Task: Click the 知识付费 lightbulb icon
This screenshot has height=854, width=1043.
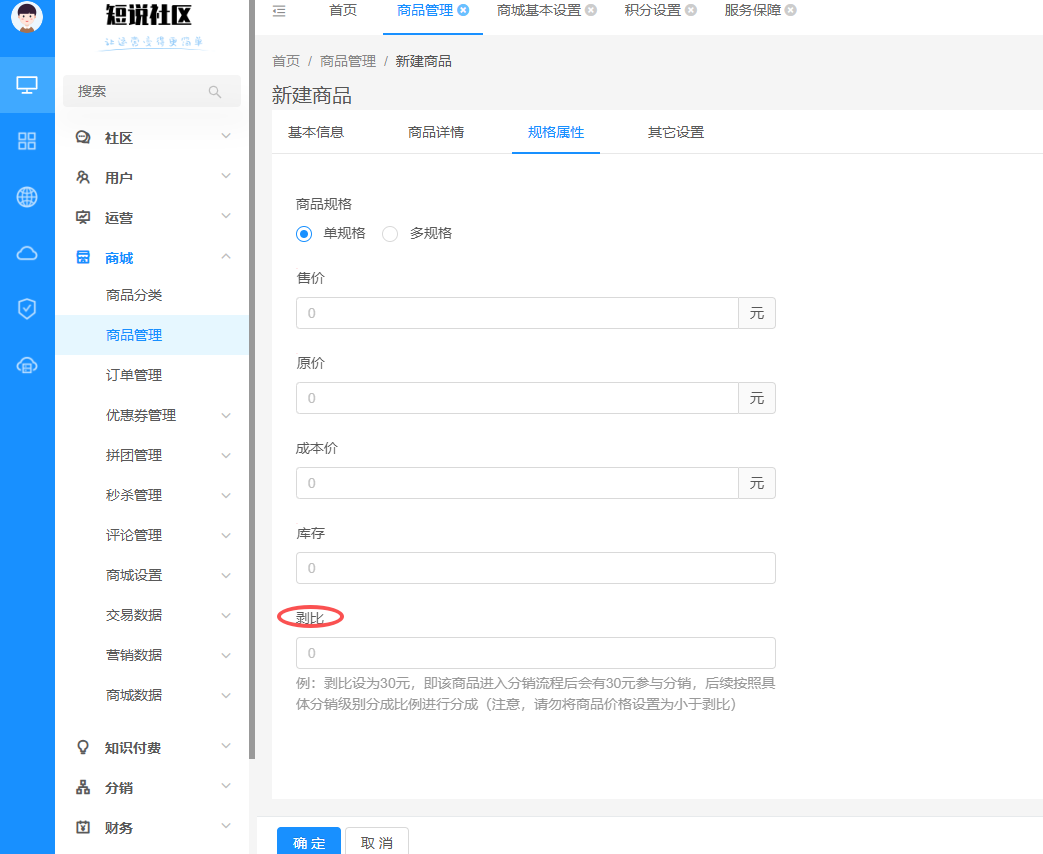Action: tap(83, 748)
